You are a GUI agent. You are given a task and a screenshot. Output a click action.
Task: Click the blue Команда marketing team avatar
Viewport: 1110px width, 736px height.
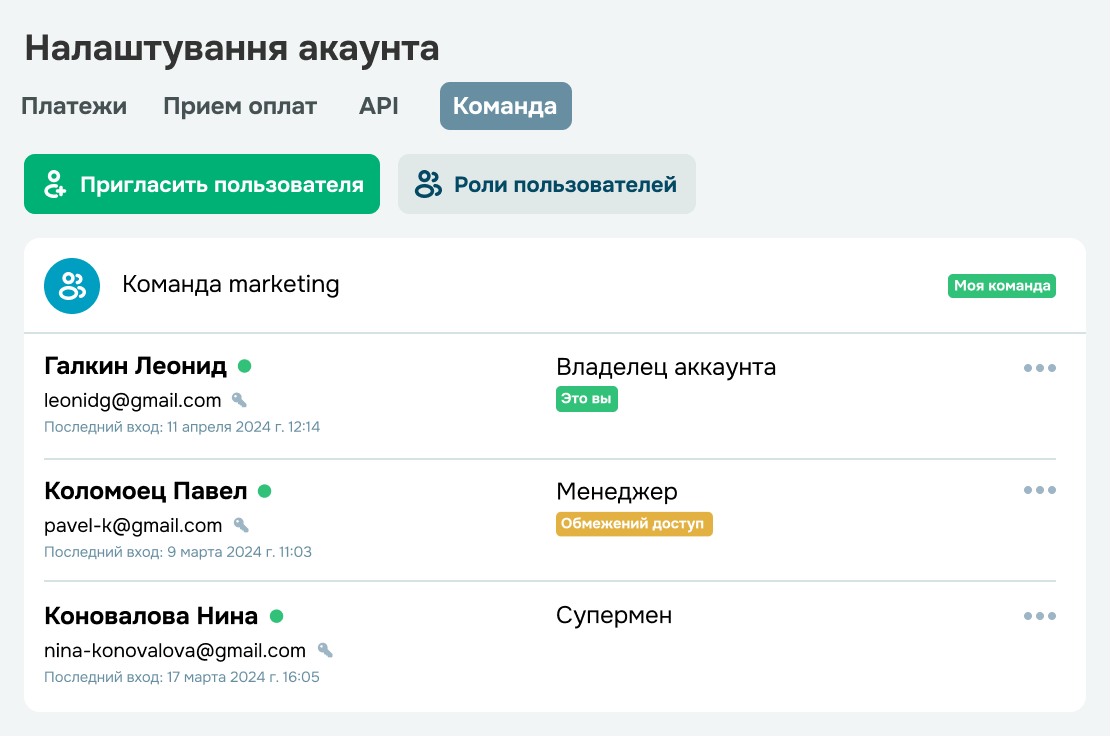click(x=72, y=286)
